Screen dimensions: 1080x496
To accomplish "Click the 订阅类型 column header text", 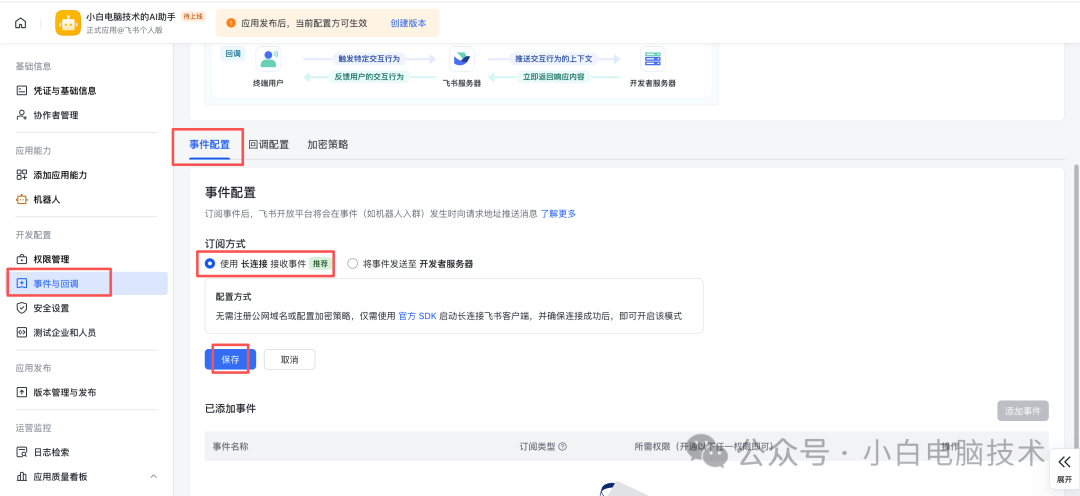I will pyautogui.click(x=537, y=446).
